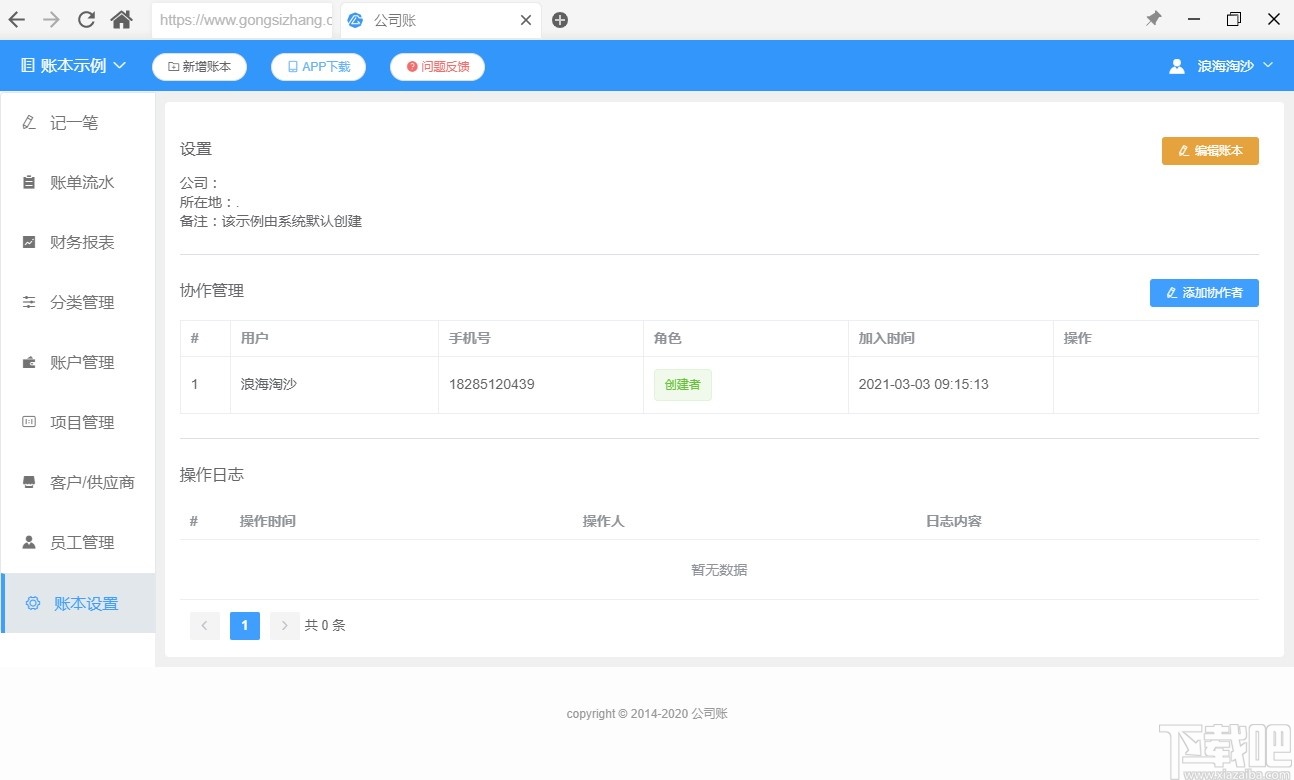Click the 日志内容 column header
The height and width of the screenshot is (780, 1294).
[954, 521]
